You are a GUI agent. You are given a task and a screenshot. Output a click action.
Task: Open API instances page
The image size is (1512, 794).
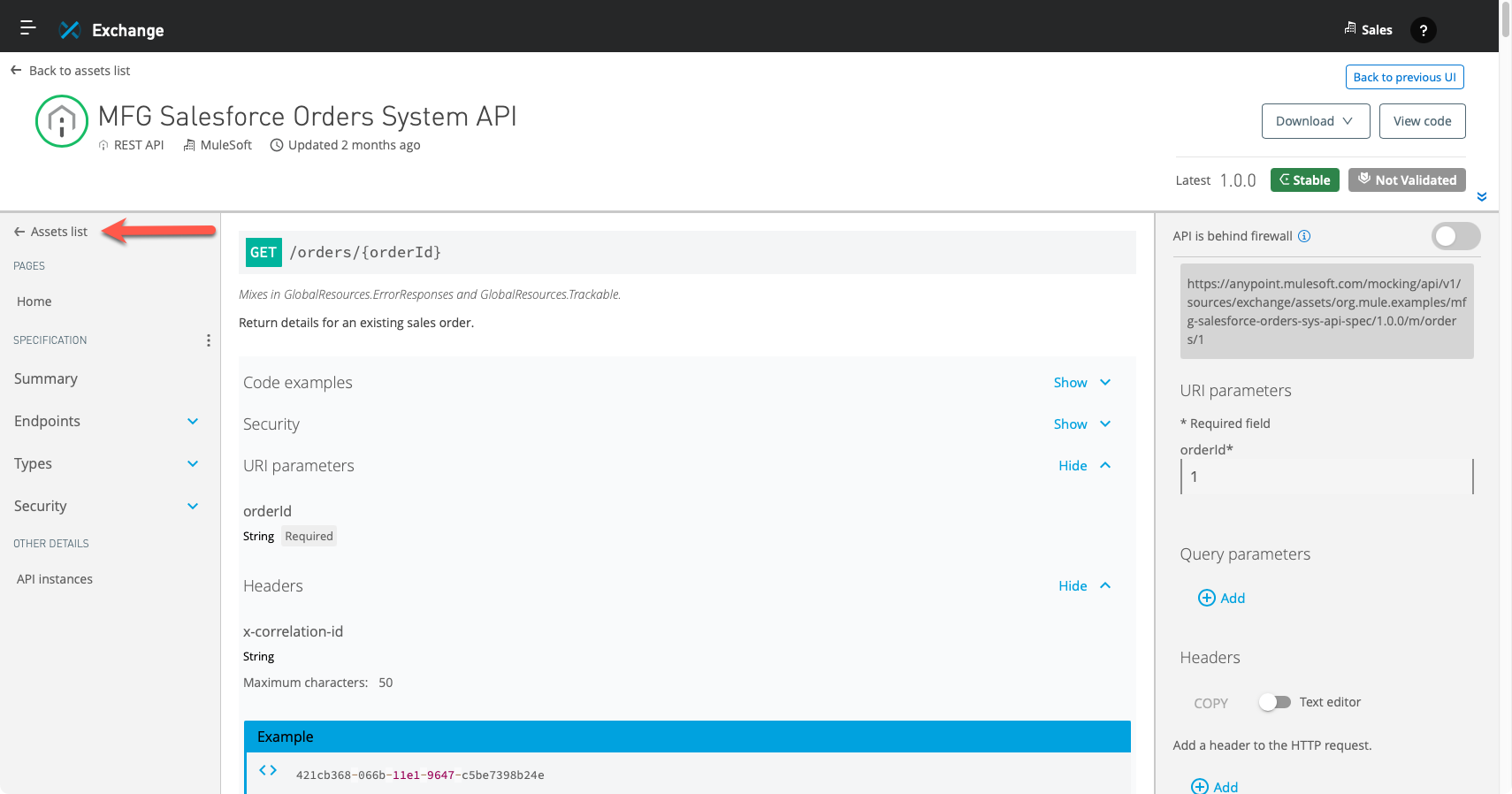click(55, 579)
